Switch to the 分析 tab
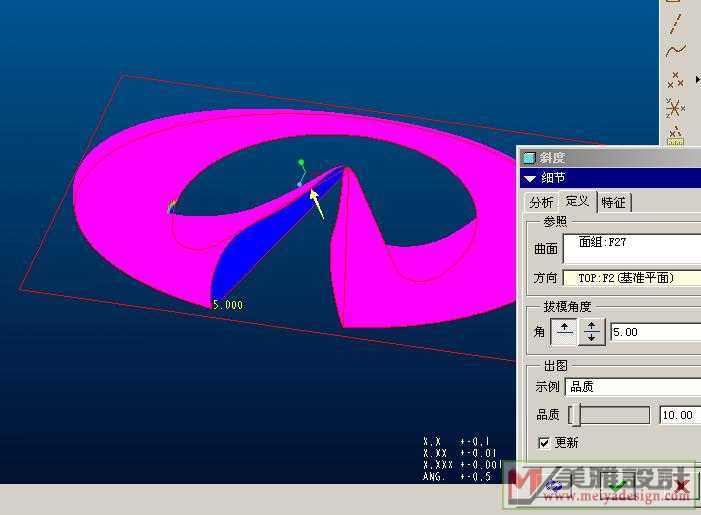The image size is (701, 515). pos(541,203)
